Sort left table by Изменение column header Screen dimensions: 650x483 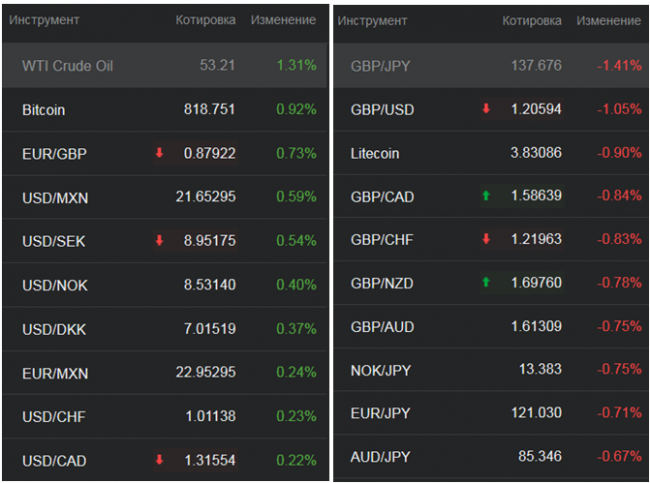point(283,20)
